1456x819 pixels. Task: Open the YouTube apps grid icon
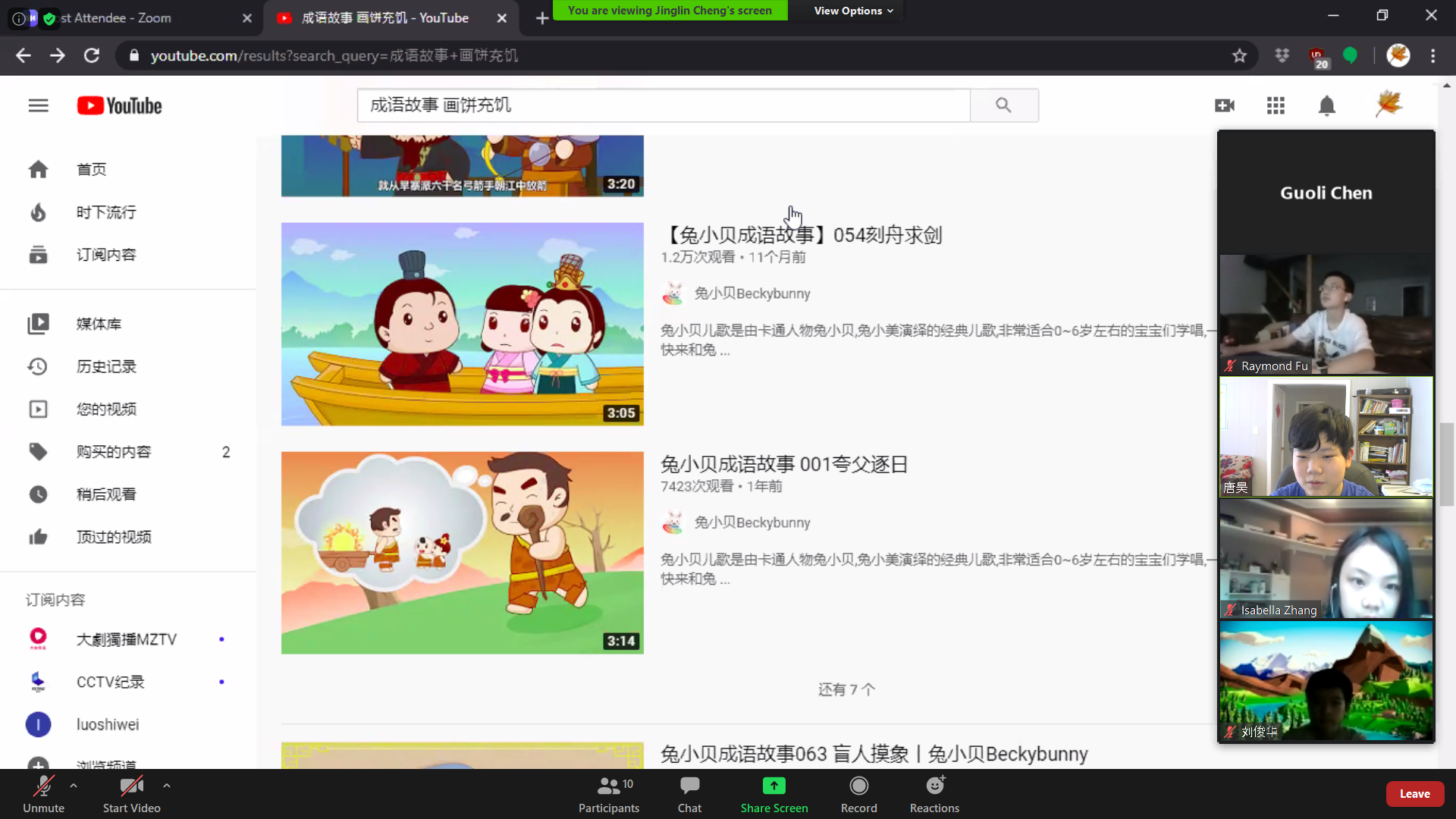(x=1276, y=105)
